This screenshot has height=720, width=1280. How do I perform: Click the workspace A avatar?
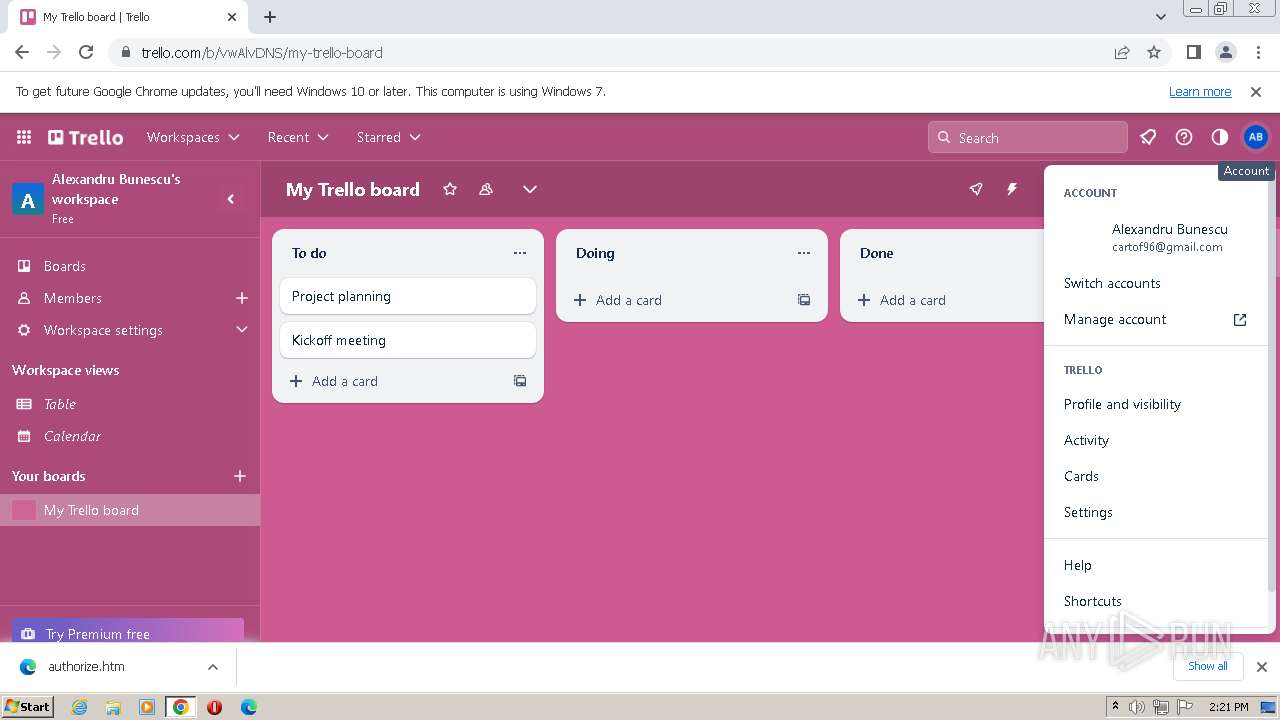28,200
